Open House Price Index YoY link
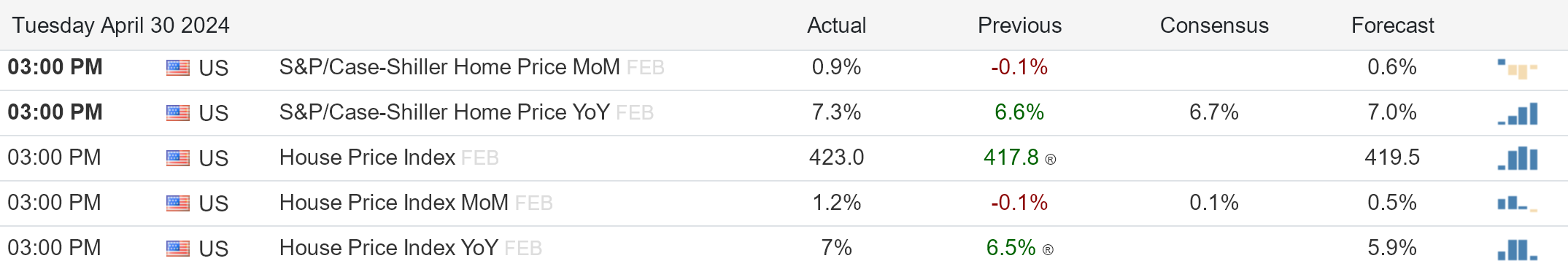Image resolution: width=1568 pixels, height=269 pixels. coord(389,248)
